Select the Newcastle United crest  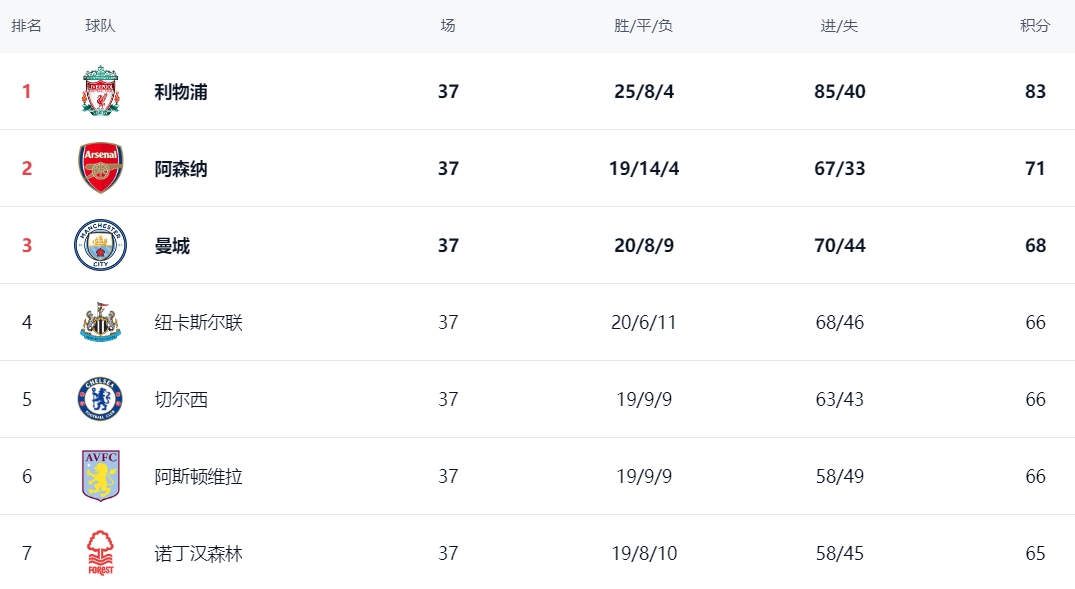101,322
